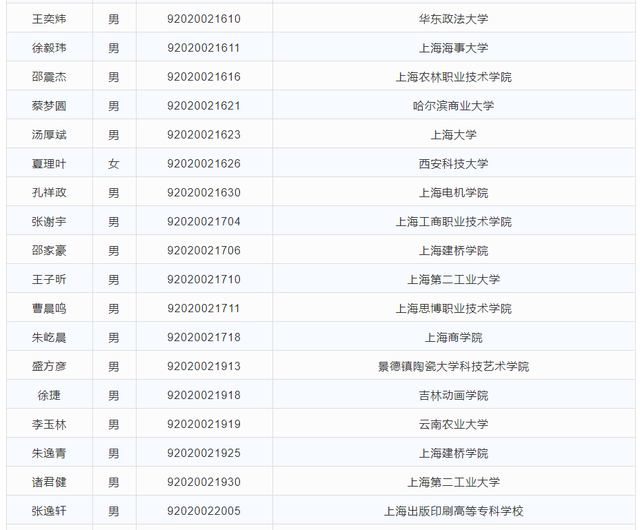Click the 上海思博职业技术学院 cell

[x=453, y=309]
